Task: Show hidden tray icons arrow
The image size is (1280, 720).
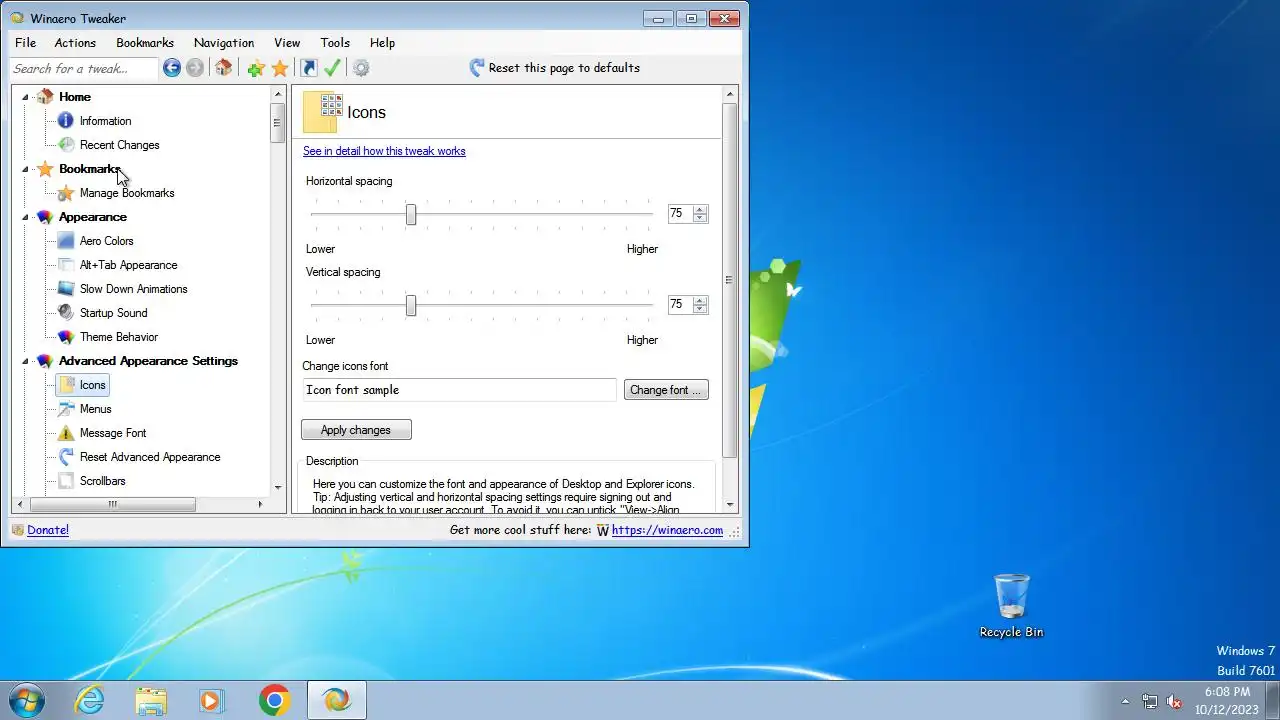Action: click(x=1126, y=702)
